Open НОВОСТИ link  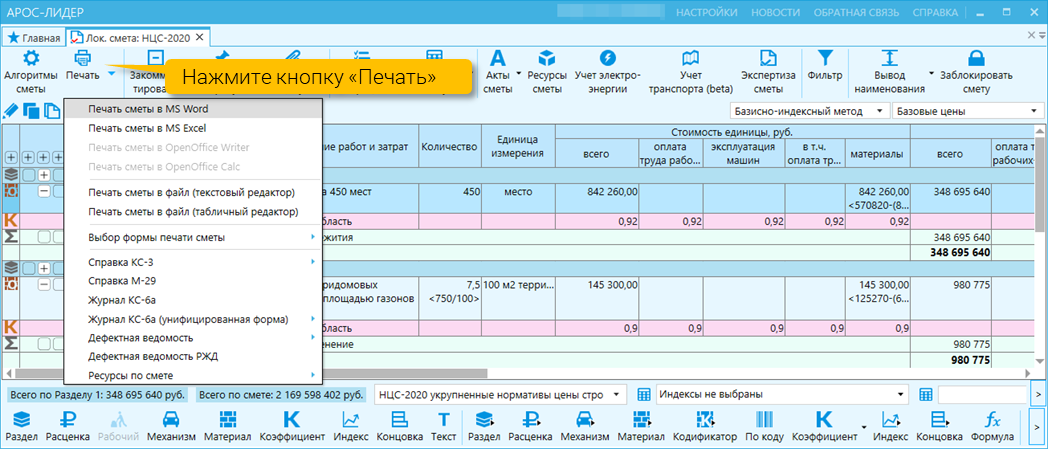pyautogui.click(x=775, y=12)
